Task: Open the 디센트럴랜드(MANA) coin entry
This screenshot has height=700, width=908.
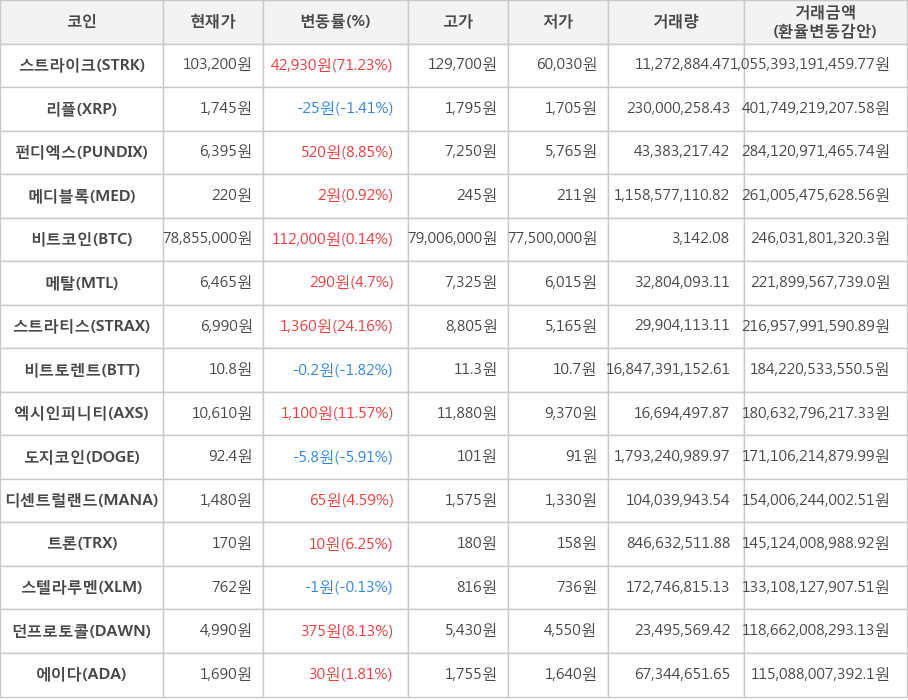Action: (x=82, y=500)
